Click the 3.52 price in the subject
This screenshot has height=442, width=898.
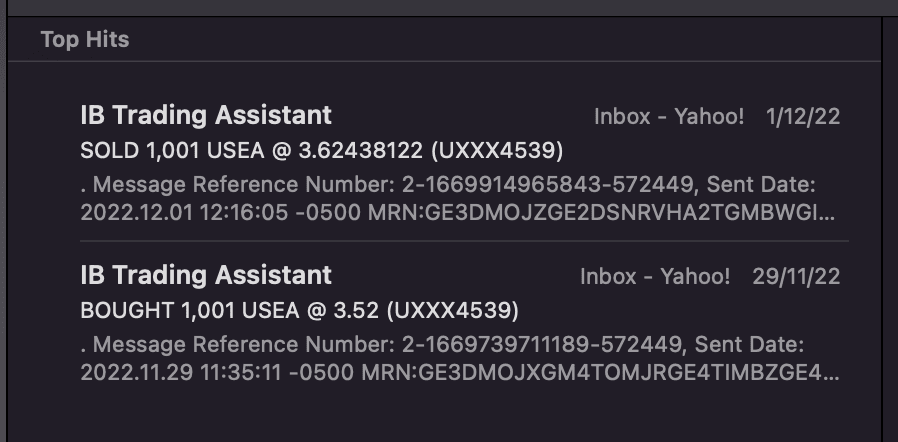pos(353,311)
